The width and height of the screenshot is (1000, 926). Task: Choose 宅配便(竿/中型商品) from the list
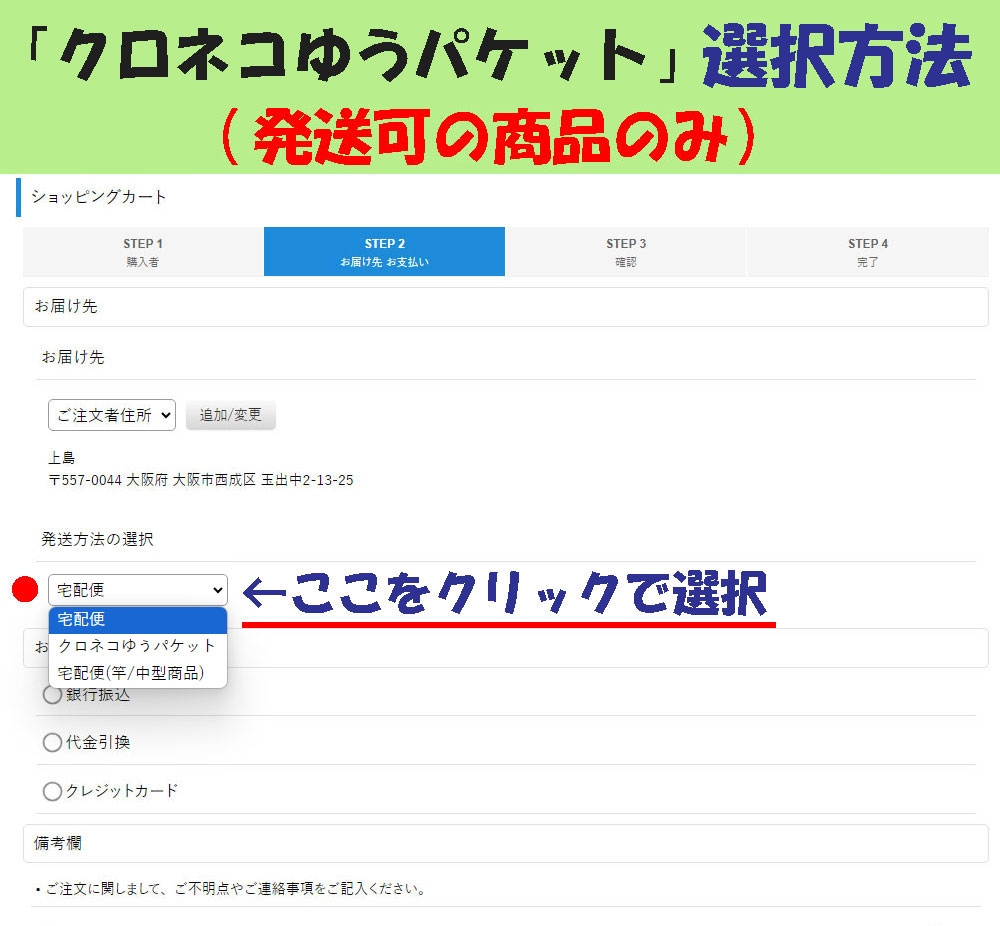[x=138, y=673]
